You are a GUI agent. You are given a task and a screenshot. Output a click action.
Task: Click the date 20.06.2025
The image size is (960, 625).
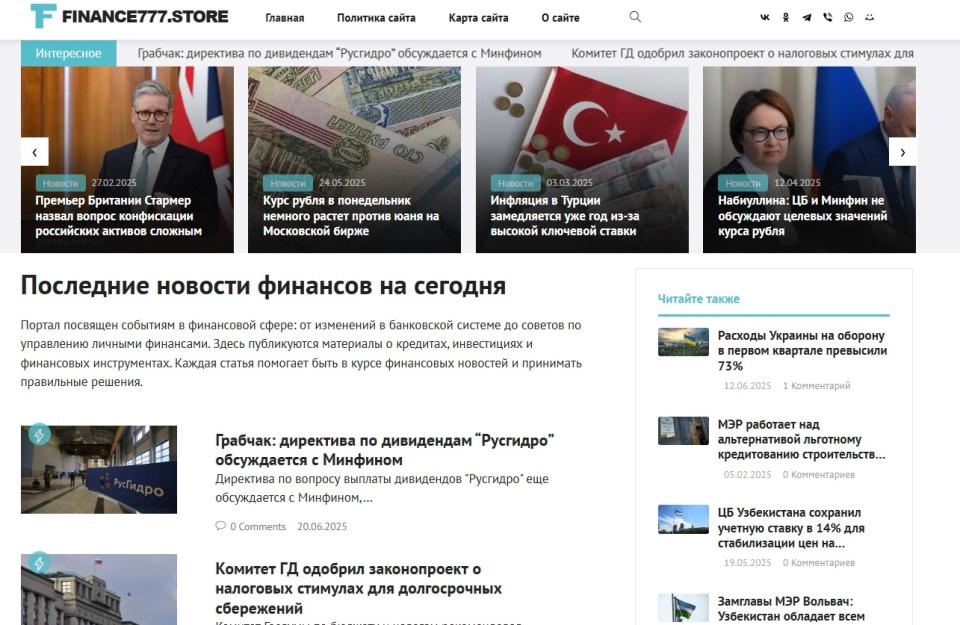[x=322, y=526]
